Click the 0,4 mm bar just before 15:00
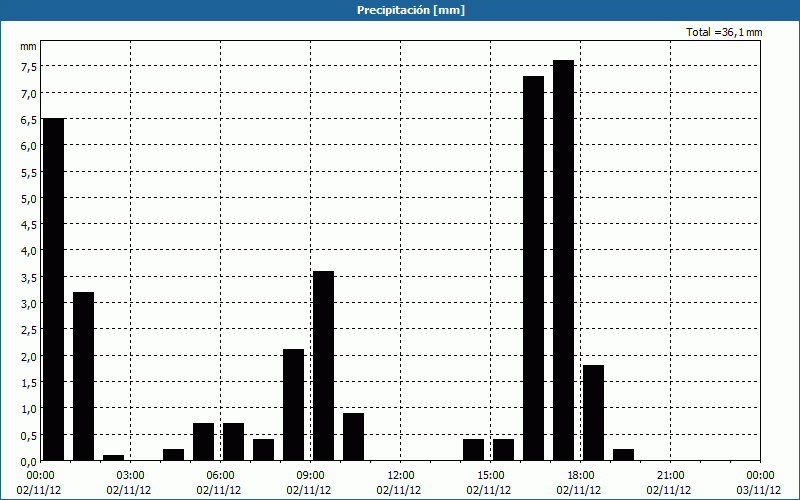800x500 pixels. coord(473,450)
